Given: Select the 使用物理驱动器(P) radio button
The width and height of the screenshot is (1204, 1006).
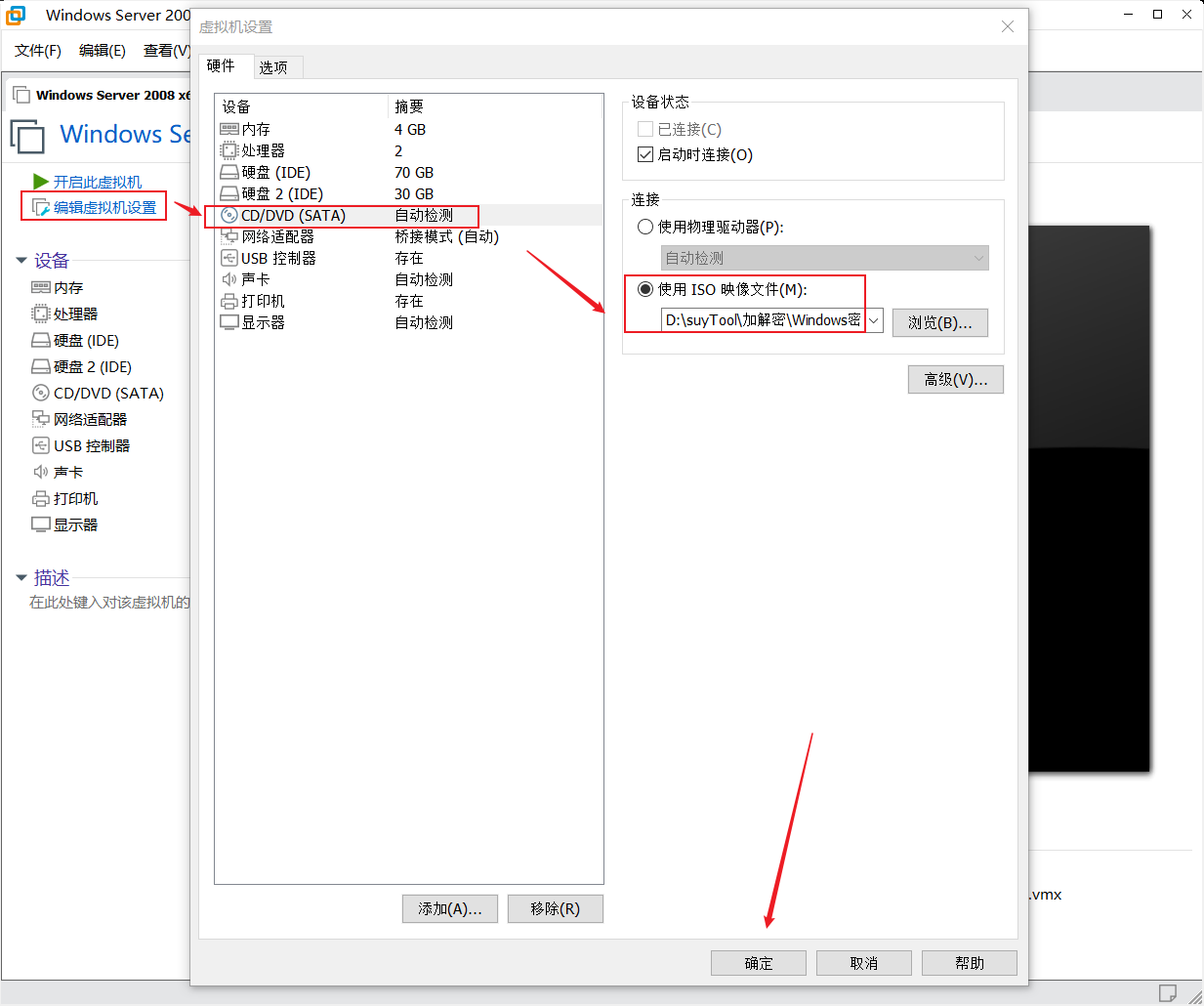Looking at the screenshot, I should 645,227.
